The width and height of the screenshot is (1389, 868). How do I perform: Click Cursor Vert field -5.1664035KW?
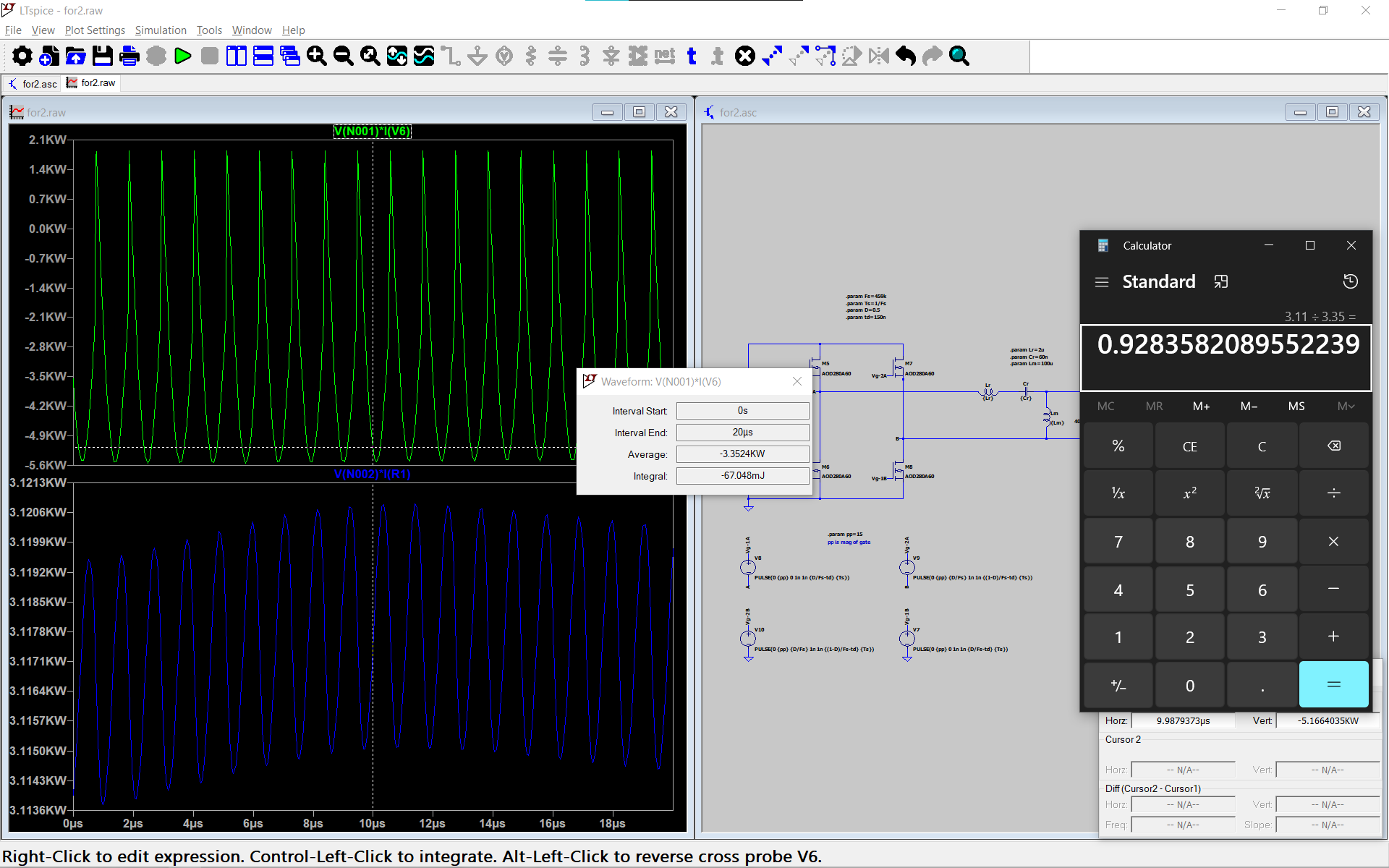(x=1328, y=720)
